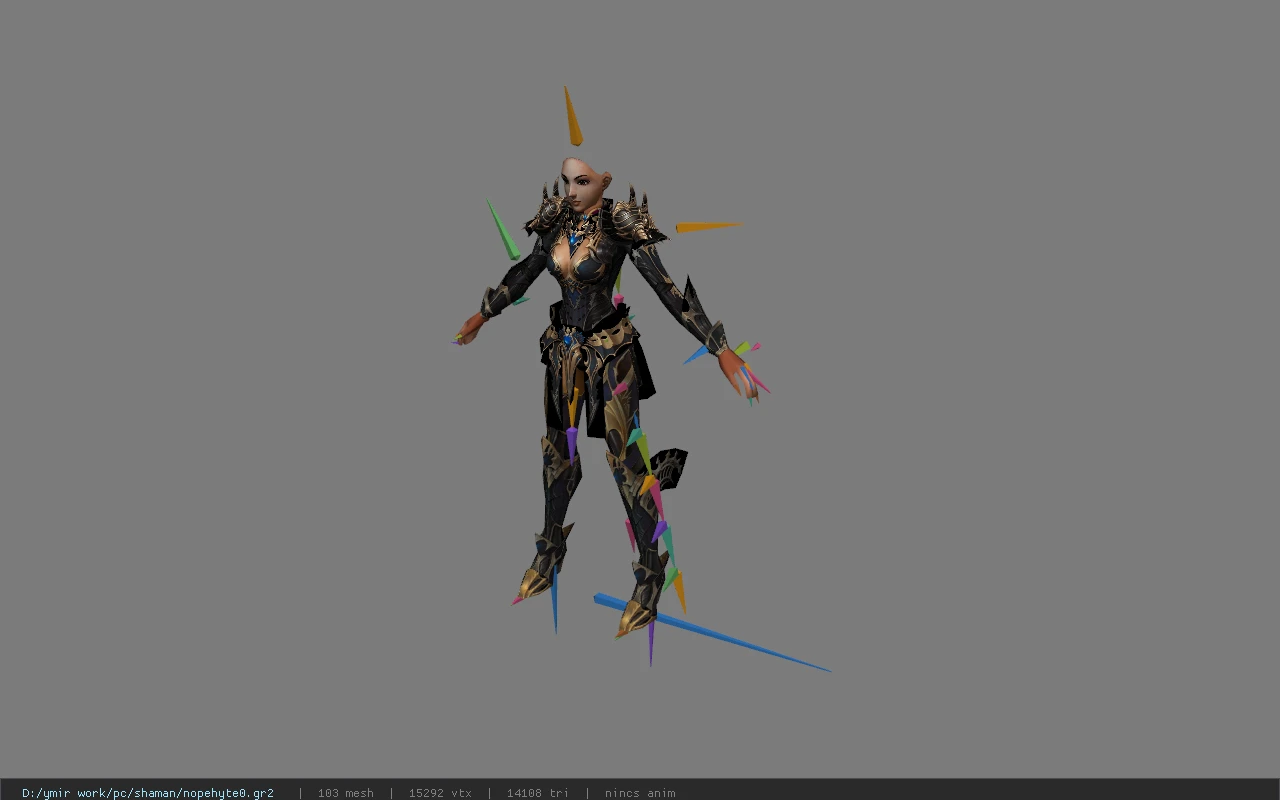Select the long blue root bone on the ground
This screenshot has width=1280, height=800.
point(712,634)
